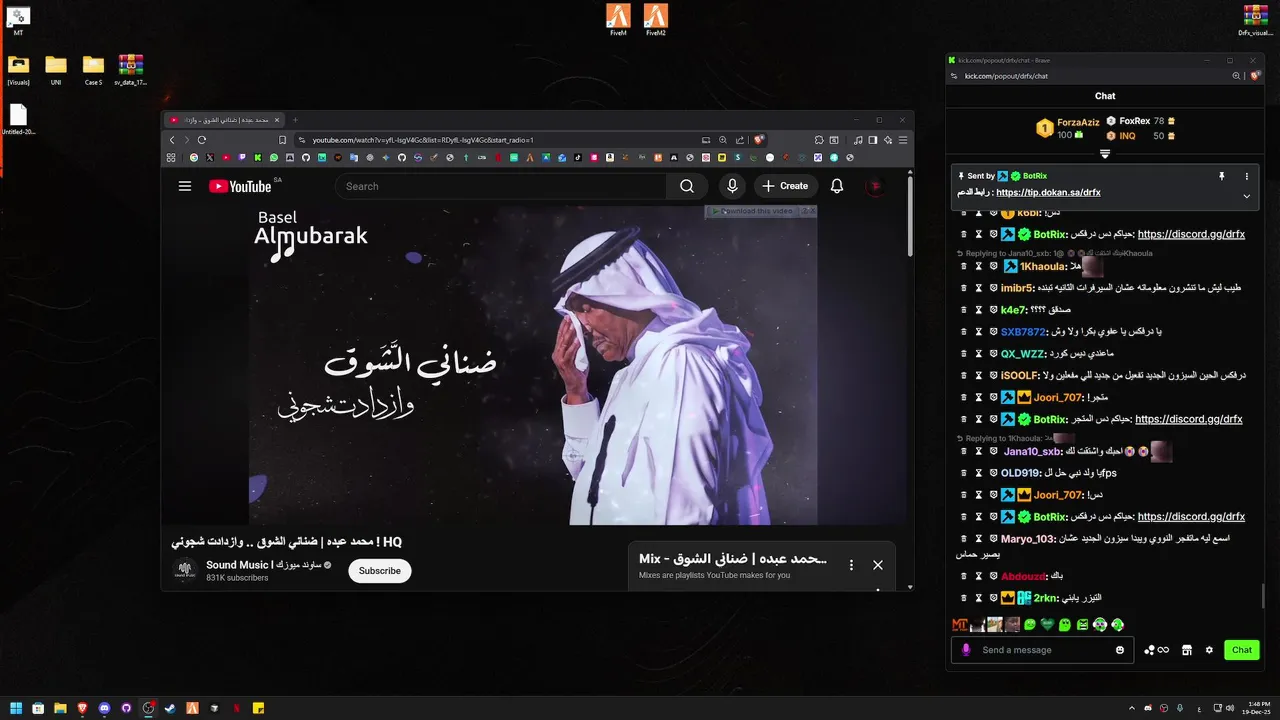Open Discord from the taskbar
This screenshot has height=720, width=1280.
105,708
